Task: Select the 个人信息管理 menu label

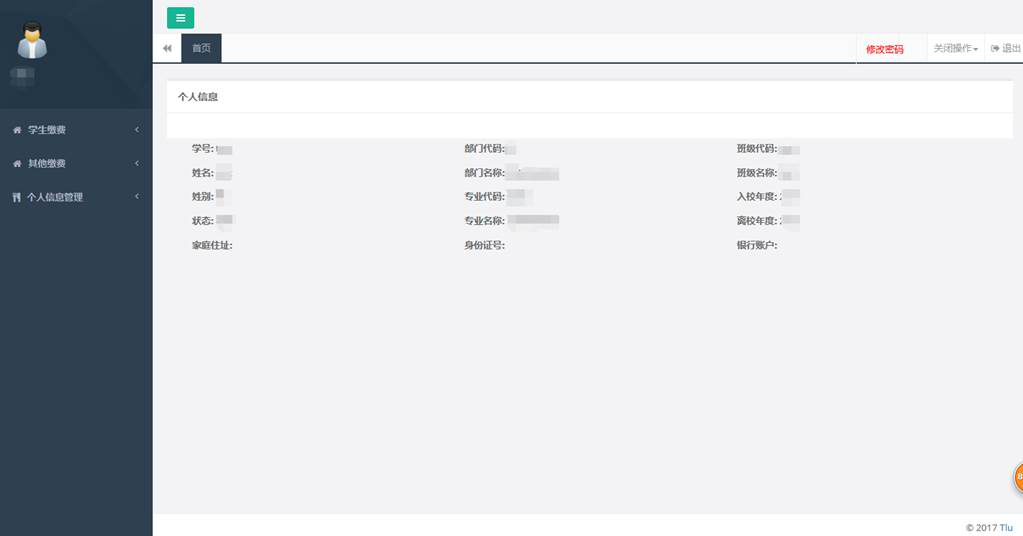Action: 55,198
